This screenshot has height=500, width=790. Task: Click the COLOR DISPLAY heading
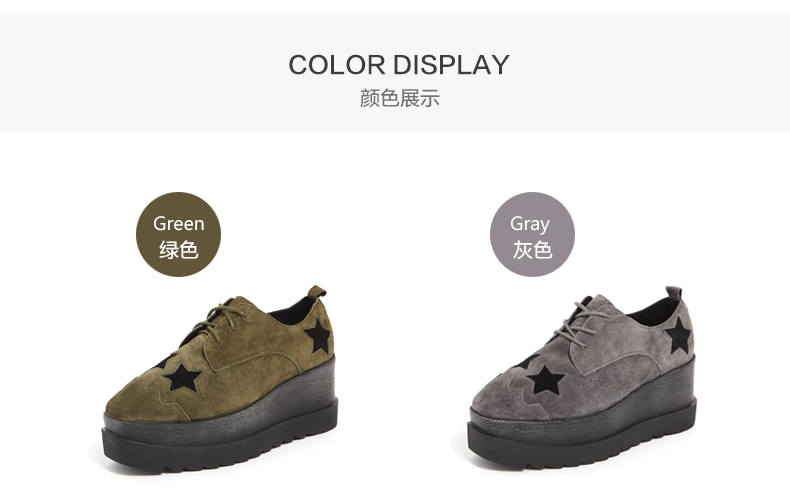tap(399, 65)
